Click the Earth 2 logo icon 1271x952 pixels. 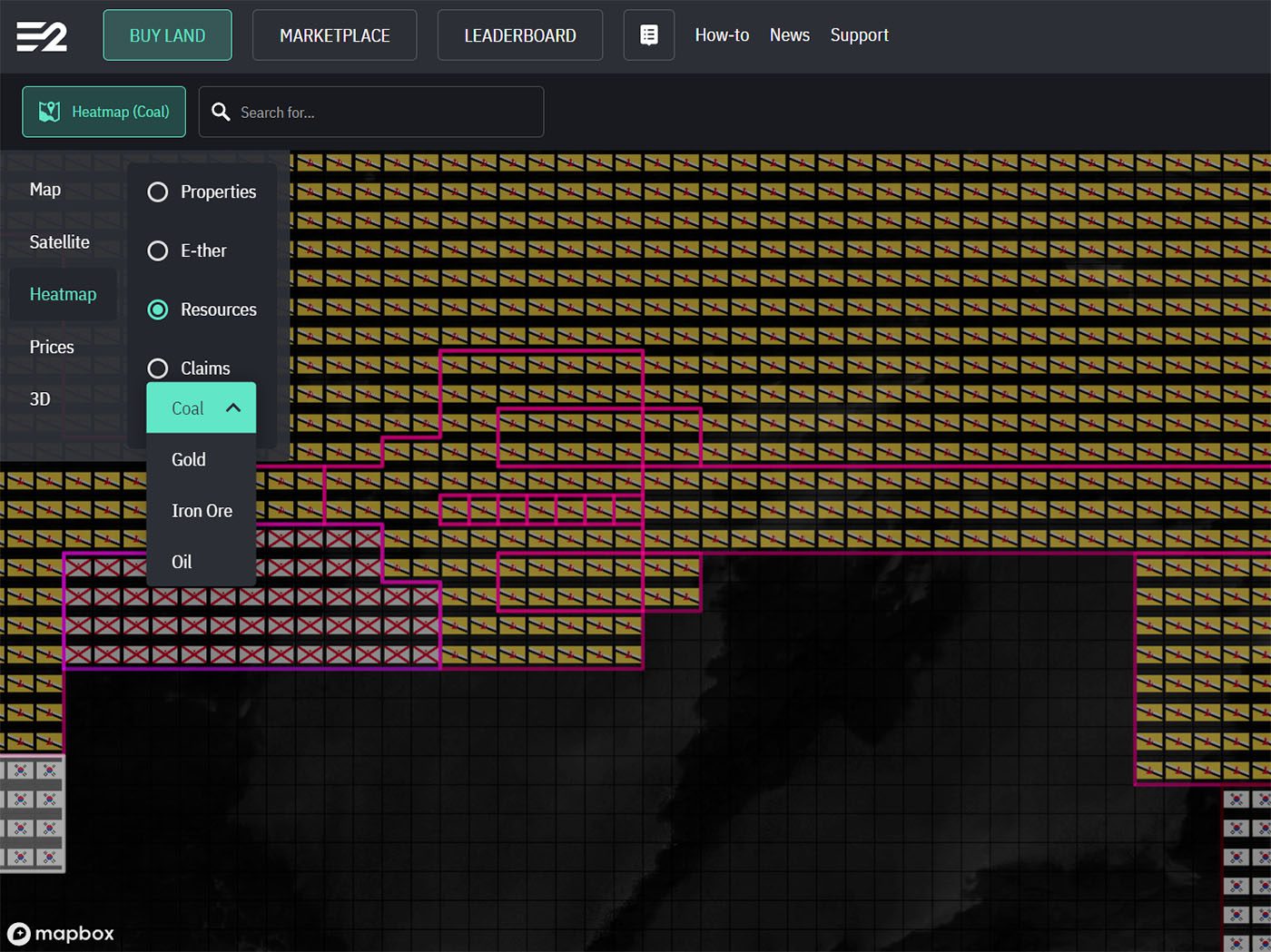click(42, 36)
